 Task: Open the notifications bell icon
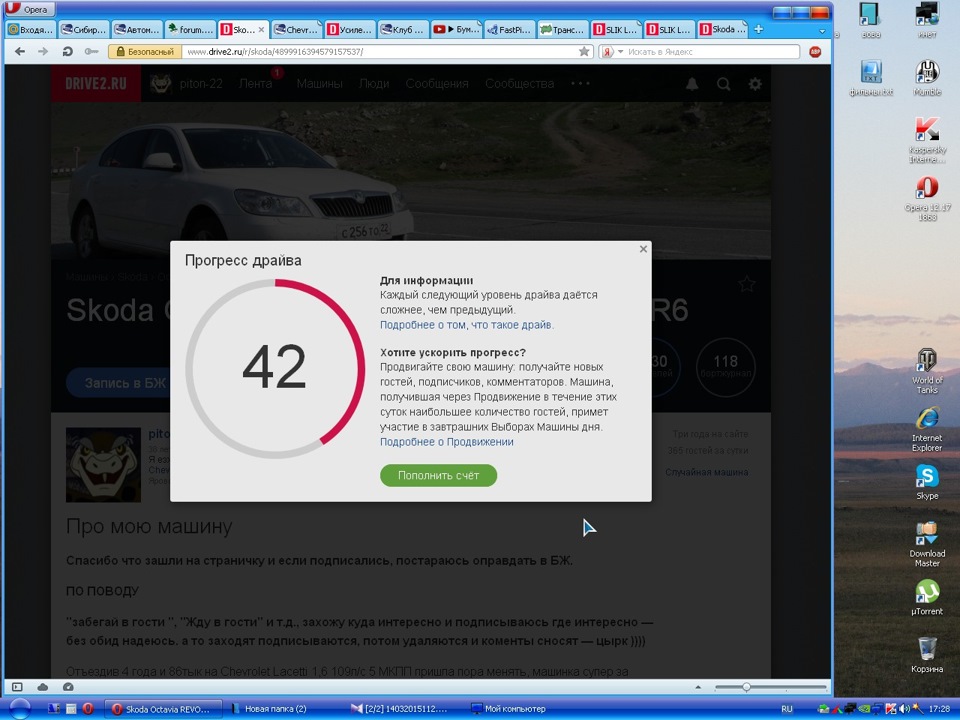(x=692, y=84)
